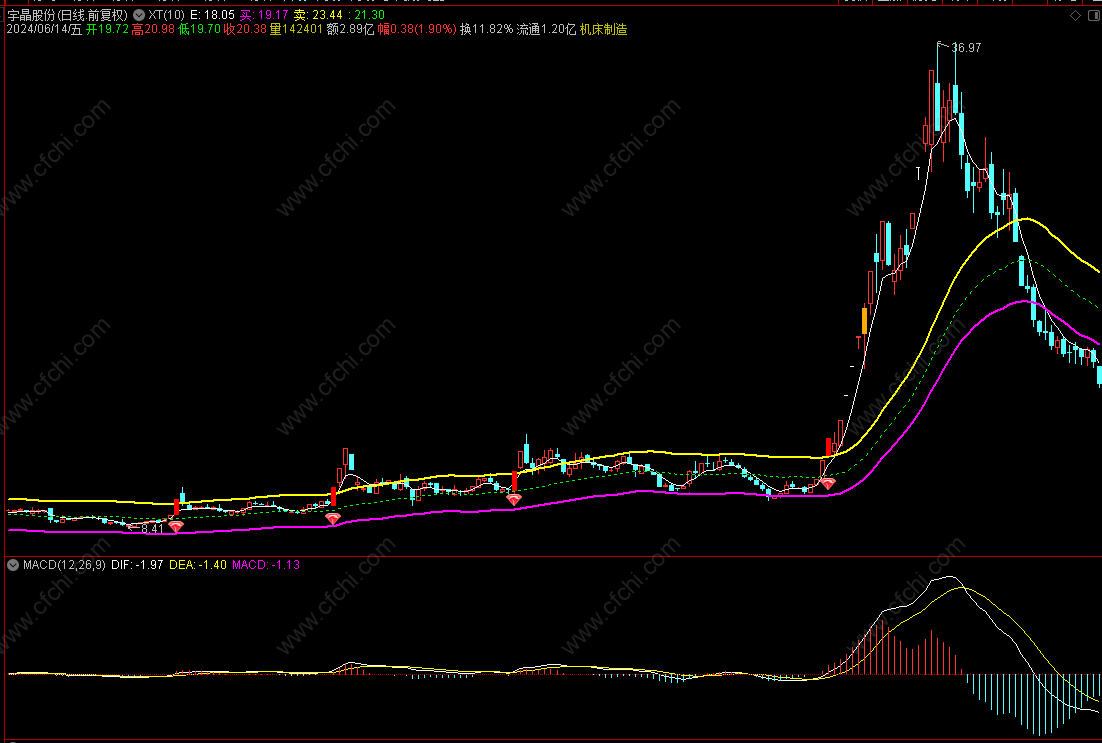Image resolution: width=1102 pixels, height=743 pixels.
Task: Click the 宇晶股份(日线.前复权) chart title
Action: [68, 15]
